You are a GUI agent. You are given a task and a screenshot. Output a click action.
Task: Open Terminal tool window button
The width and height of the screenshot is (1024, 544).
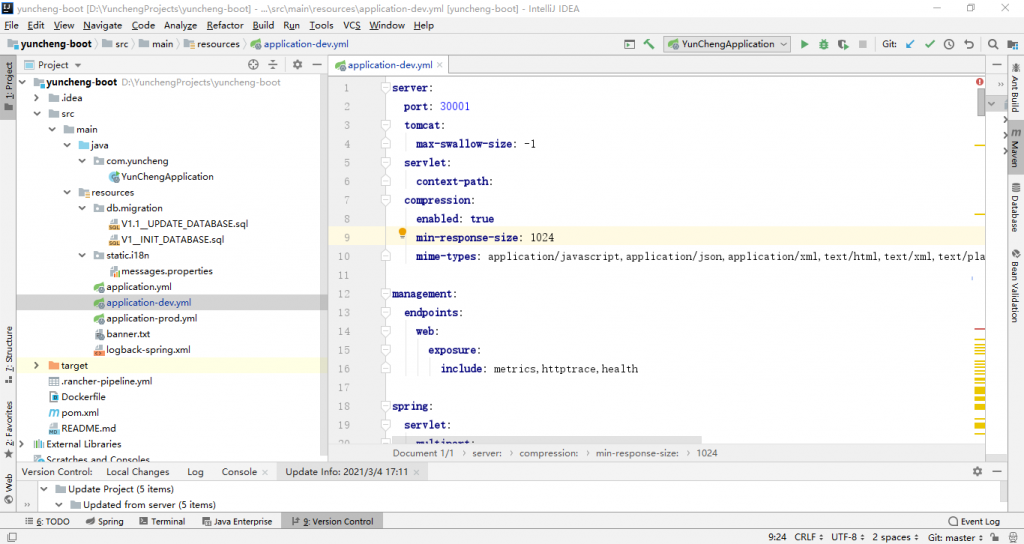(x=162, y=521)
